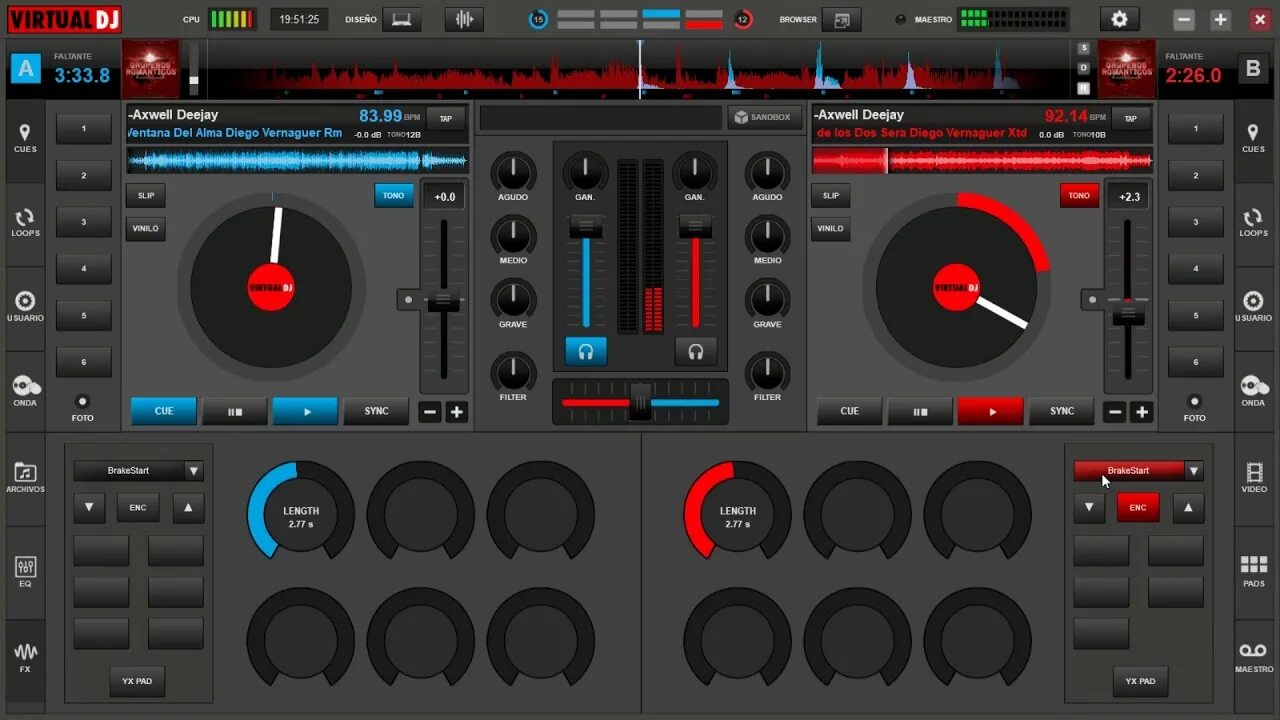Select previous effect on right FX panel
Screen dimensions: 1280x720
click(x=1089, y=507)
